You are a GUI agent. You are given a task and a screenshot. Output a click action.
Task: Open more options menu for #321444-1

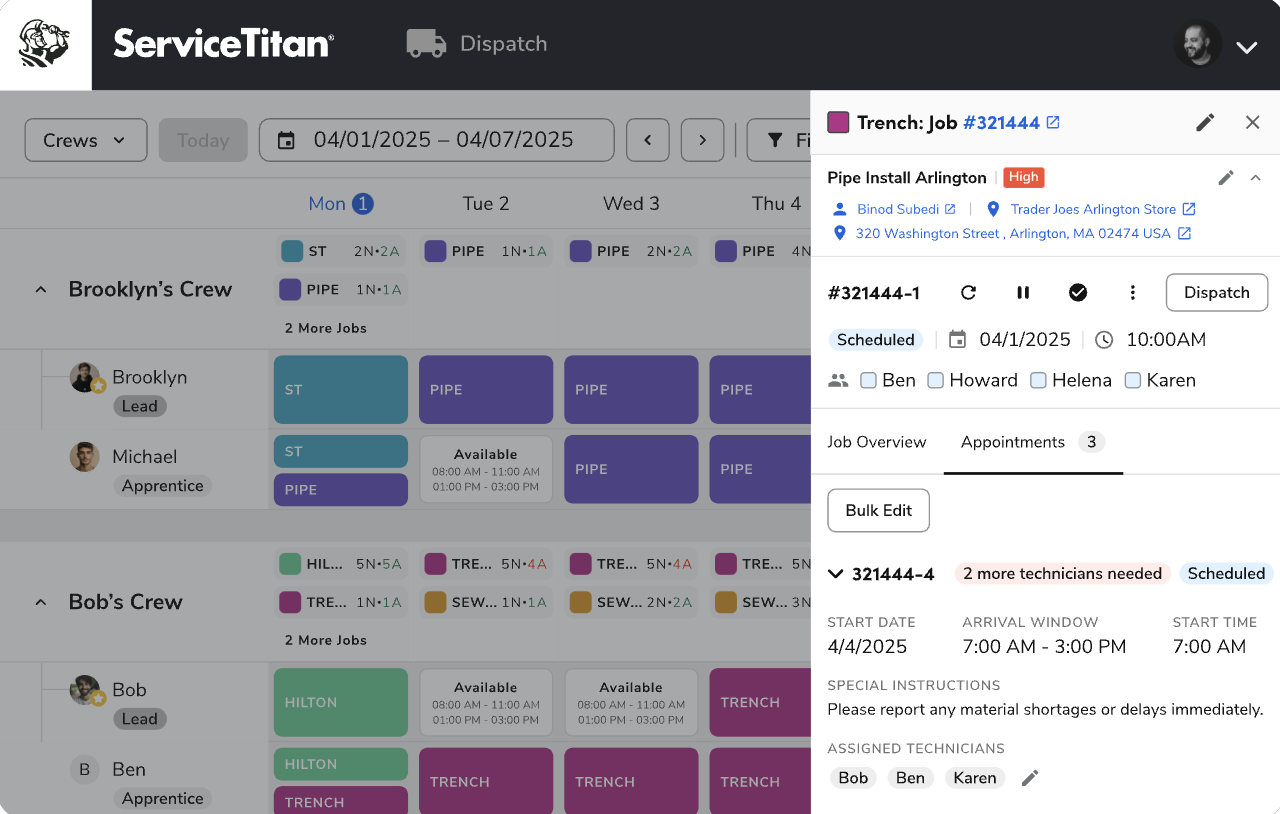pos(1133,293)
